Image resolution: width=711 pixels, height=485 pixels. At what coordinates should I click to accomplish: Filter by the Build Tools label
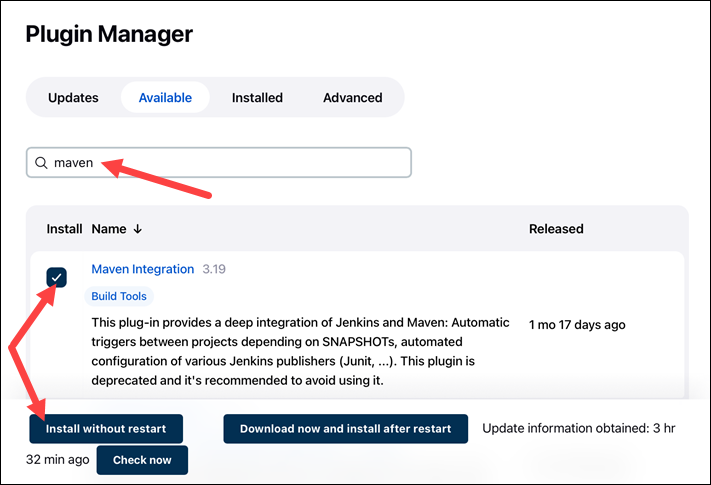pyautogui.click(x=119, y=296)
